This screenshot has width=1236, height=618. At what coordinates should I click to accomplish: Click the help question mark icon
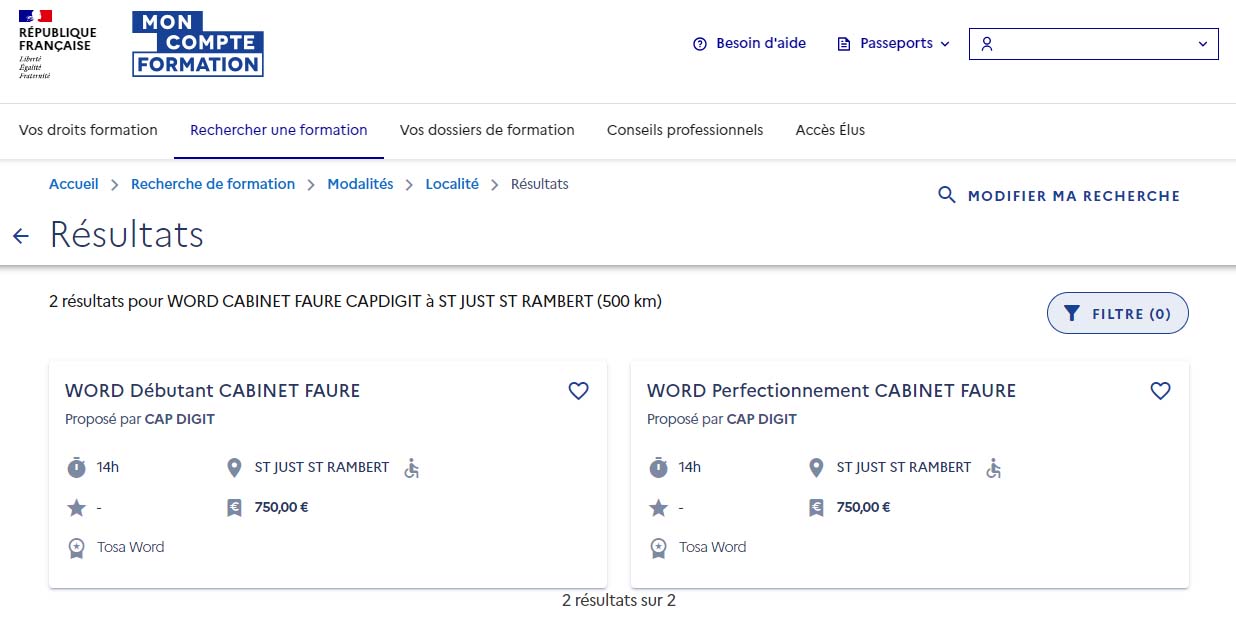[x=700, y=44]
